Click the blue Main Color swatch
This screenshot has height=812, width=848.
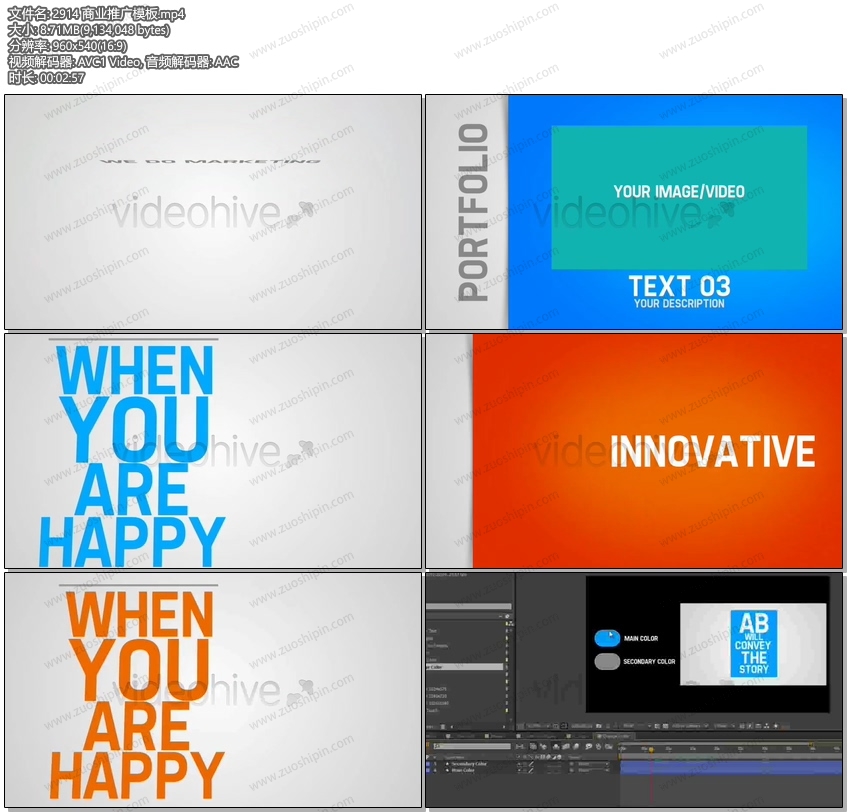607,638
